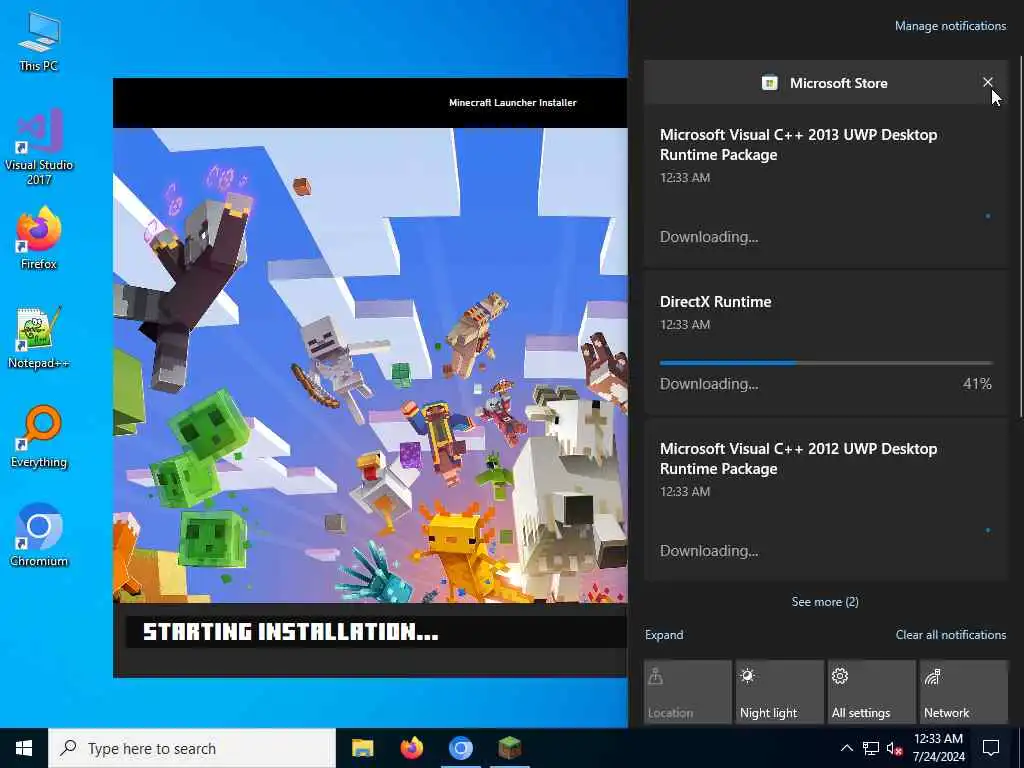Image resolution: width=1024 pixels, height=768 pixels.
Task: Click the Windows Start button
Action: pos(24,748)
